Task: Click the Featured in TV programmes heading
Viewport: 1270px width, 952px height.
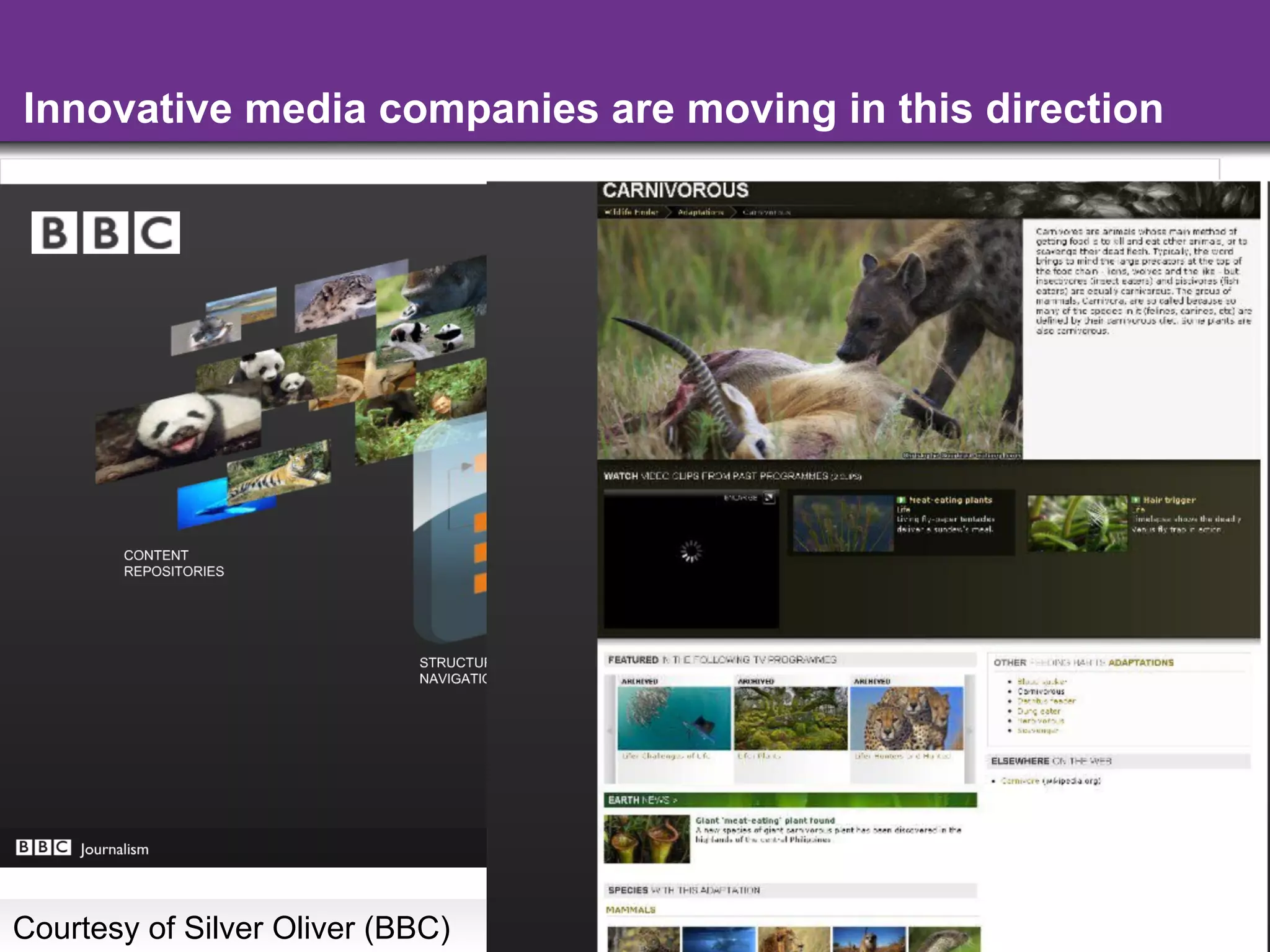Action: tap(722, 659)
